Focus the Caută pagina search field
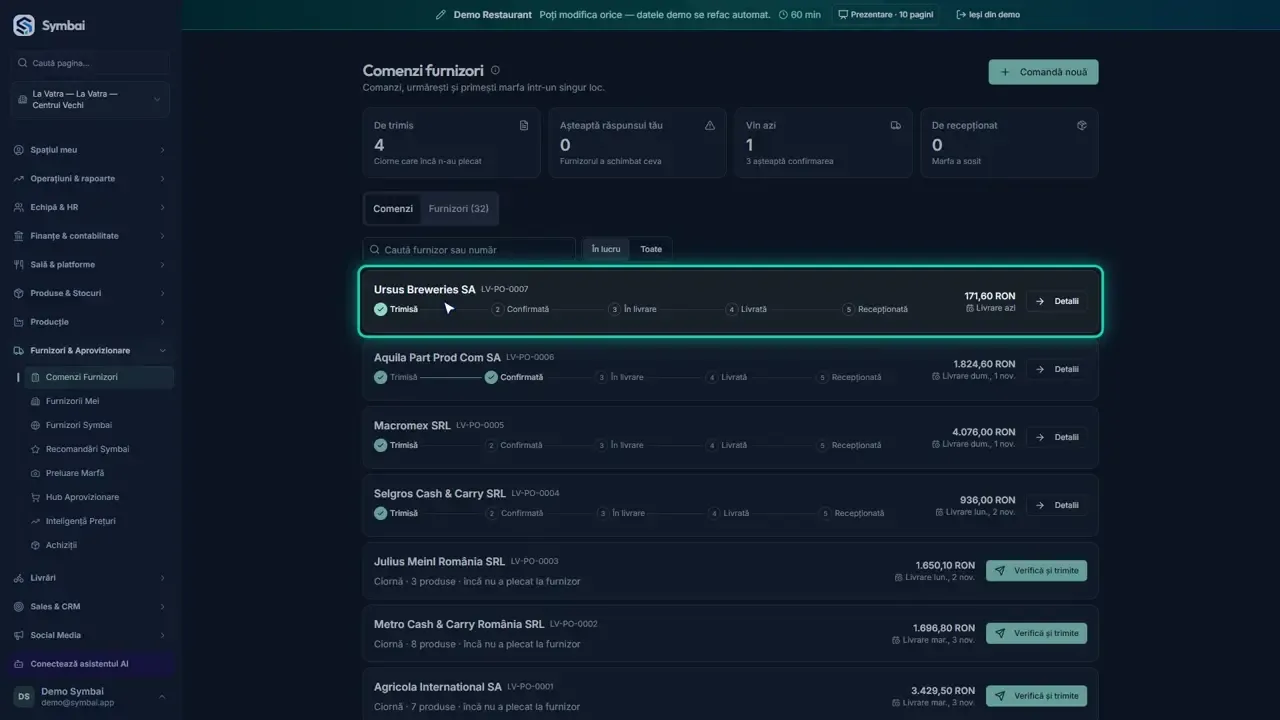 [91, 63]
